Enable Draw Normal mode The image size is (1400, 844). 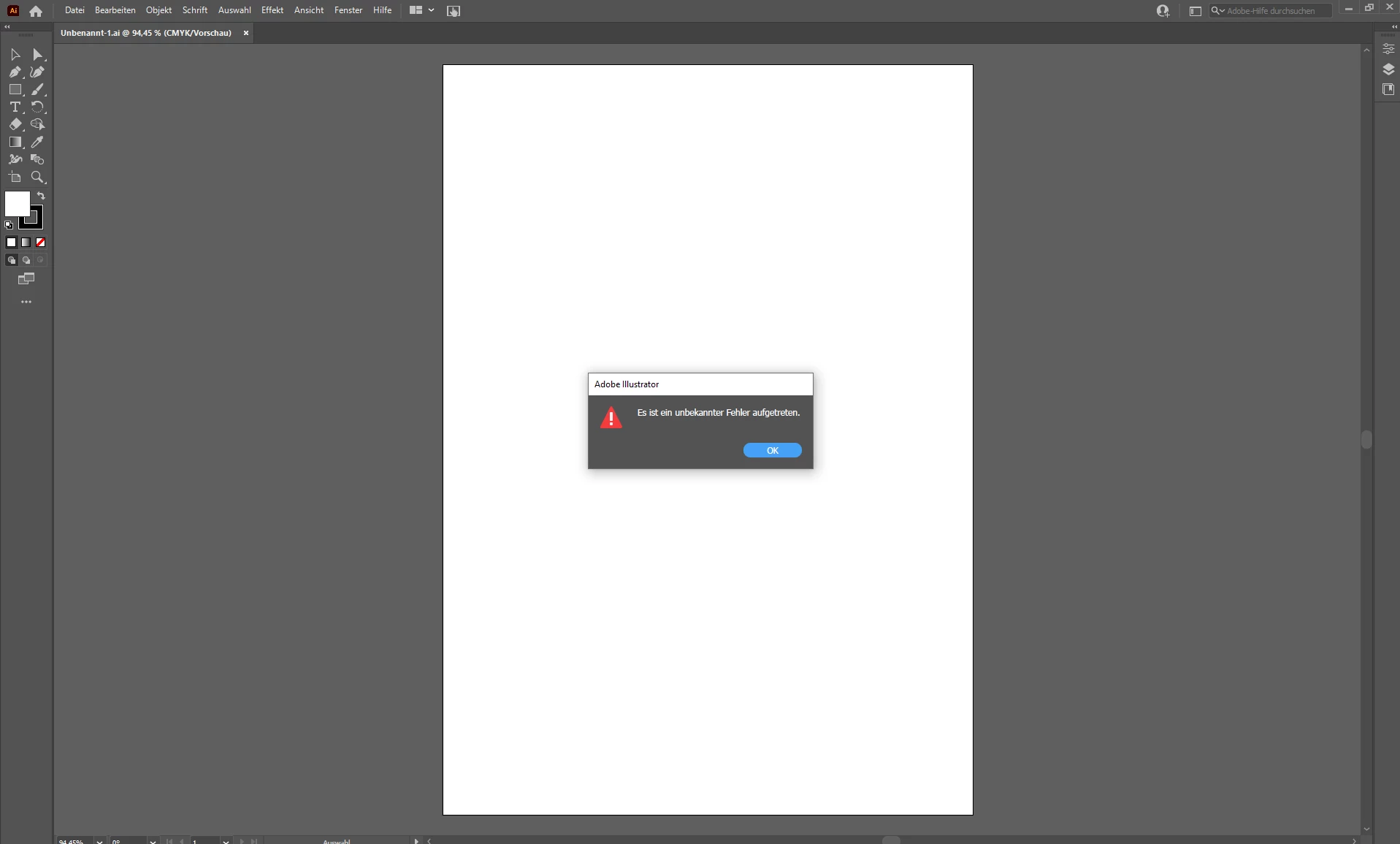(12, 260)
